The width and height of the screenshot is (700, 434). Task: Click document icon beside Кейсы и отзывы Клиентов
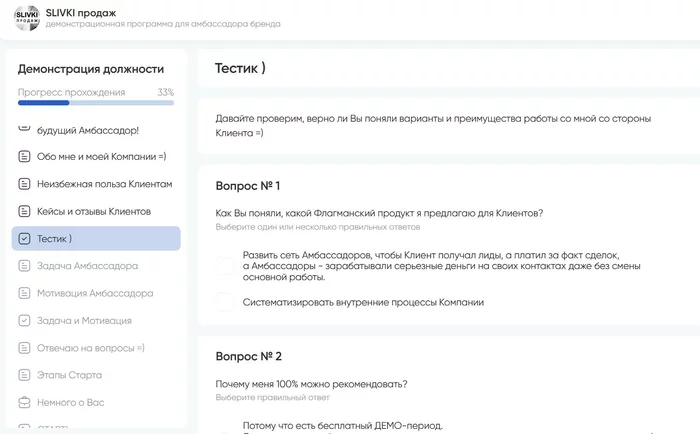25,211
